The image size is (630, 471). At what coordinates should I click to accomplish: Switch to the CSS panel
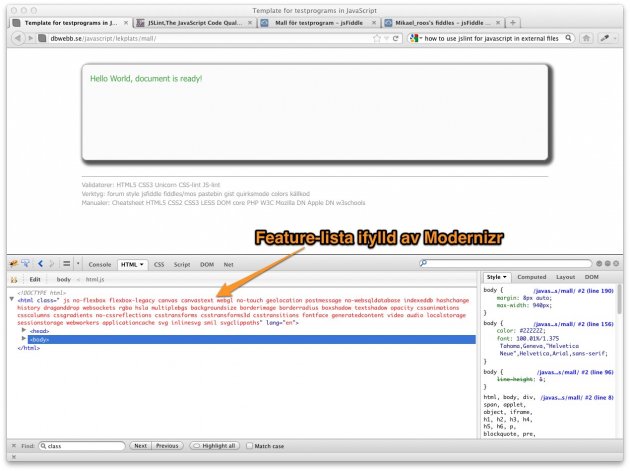pyautogui.click(x=159, y=264)
